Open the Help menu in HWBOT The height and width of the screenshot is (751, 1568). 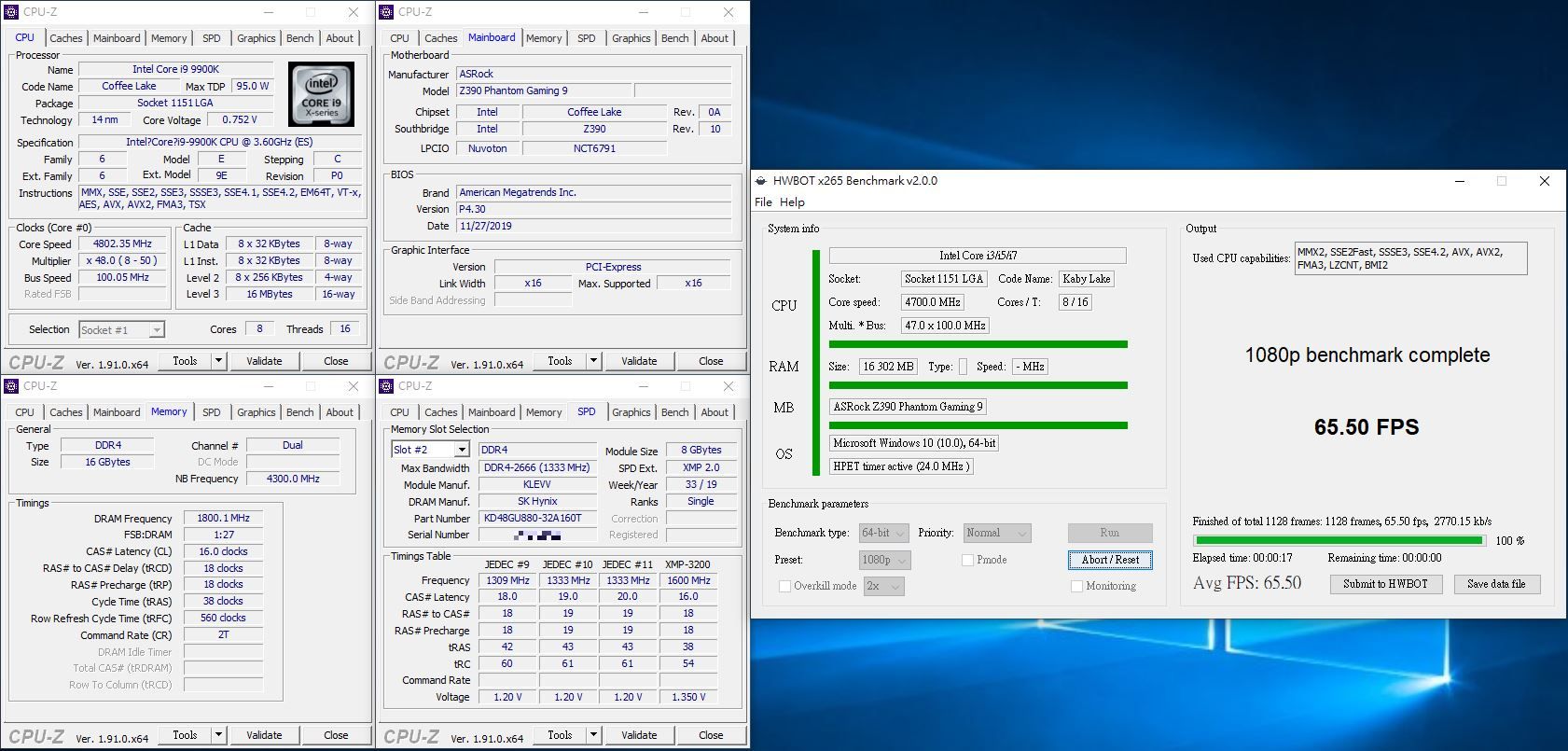coord(792,202)
